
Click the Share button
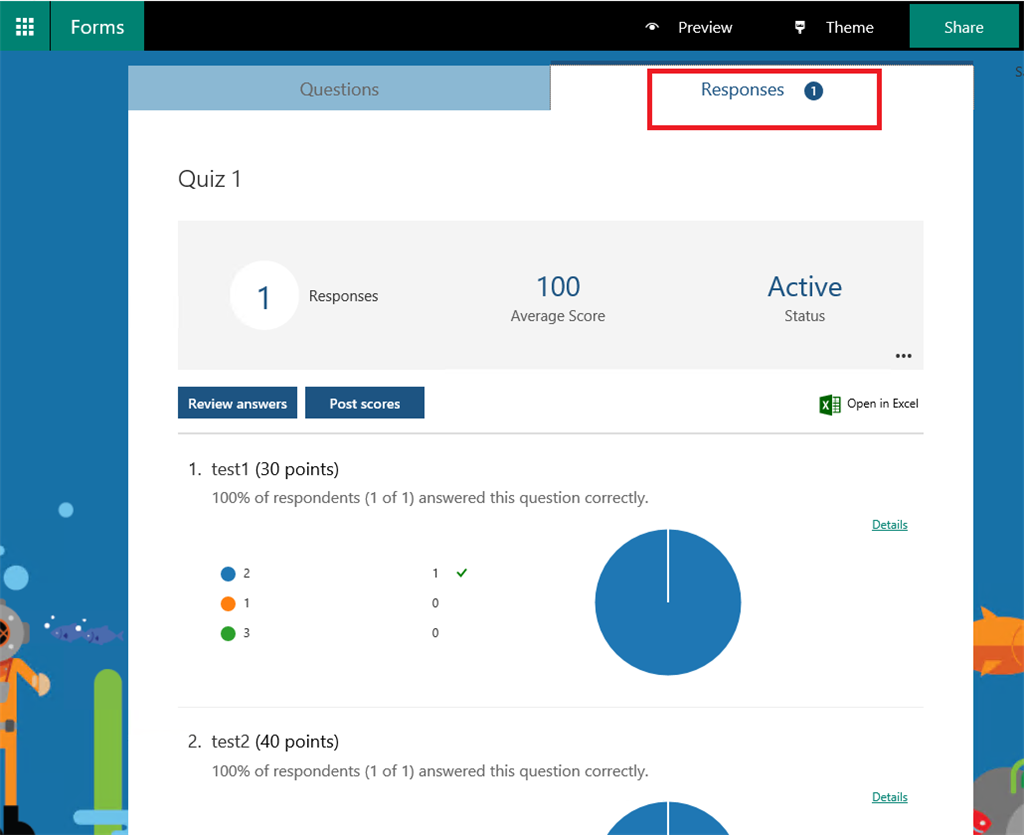click(x=963, y=27)
